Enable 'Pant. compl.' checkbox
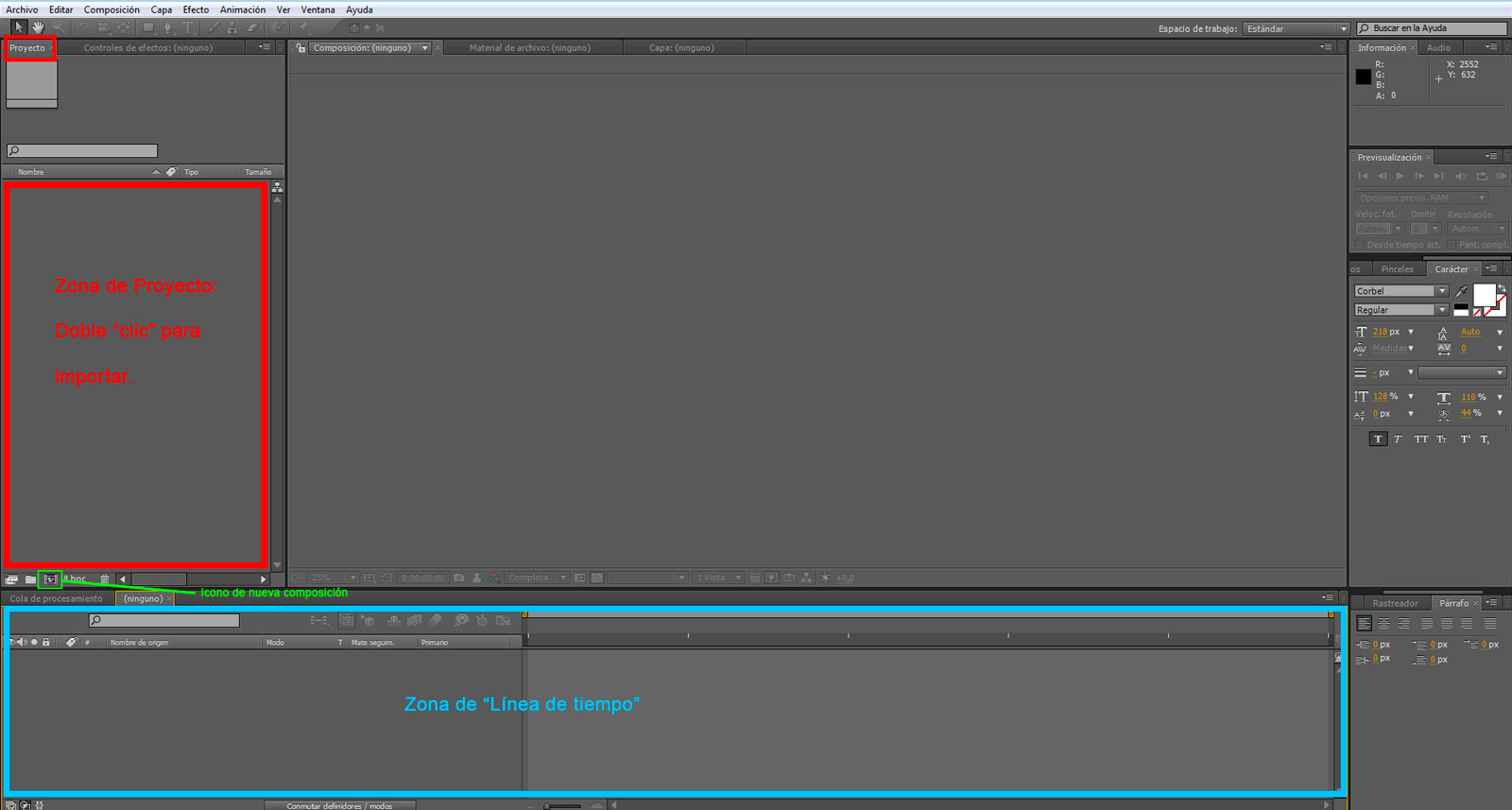The image size is (1512, 810). [1452, 245]
